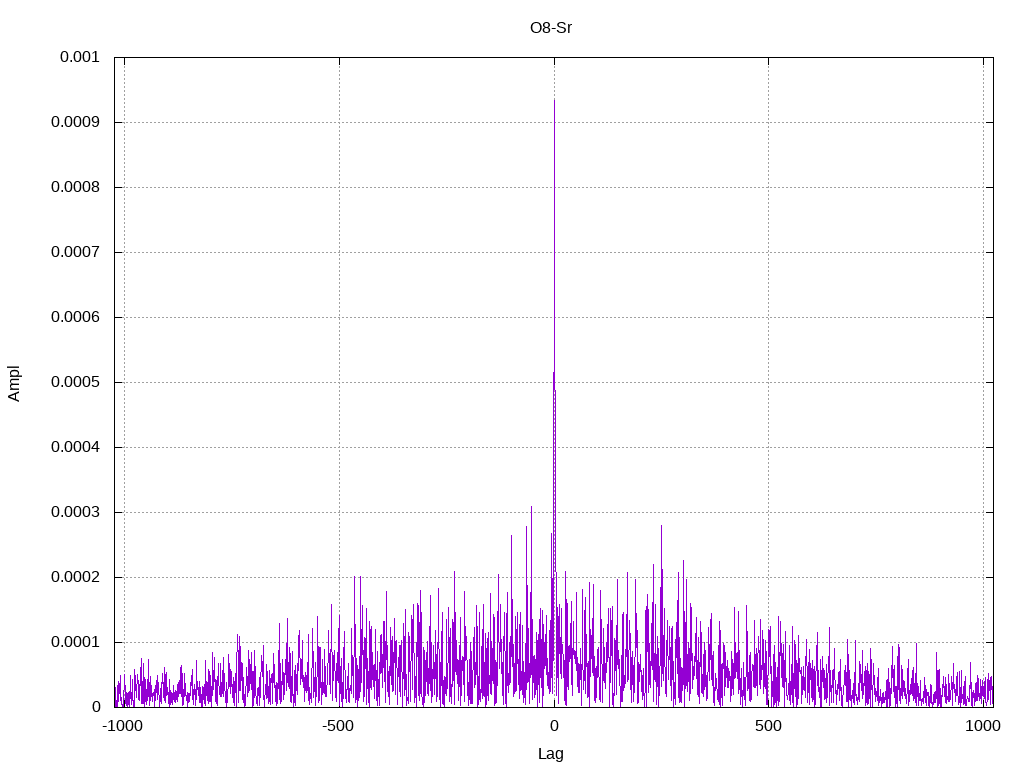The height and width of the screenshot is (768, 1024).
Task: Click the x-axis tick label 500
Action: pos(768,726)
